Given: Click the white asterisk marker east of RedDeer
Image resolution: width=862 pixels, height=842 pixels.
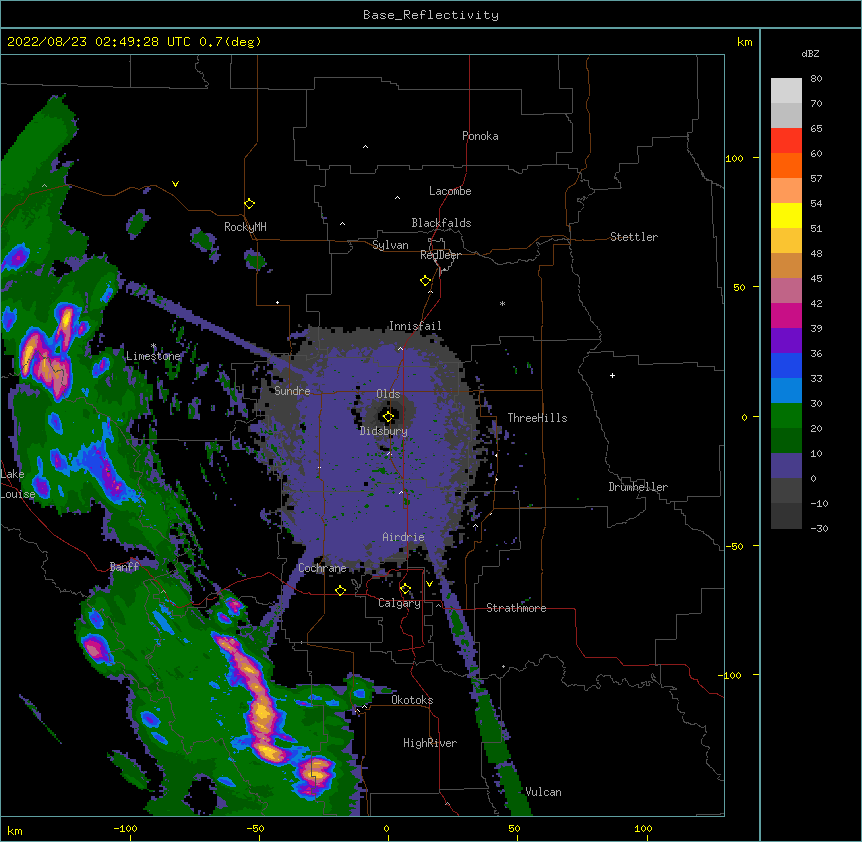Looking at the screenshot, I should click(502, 303).
